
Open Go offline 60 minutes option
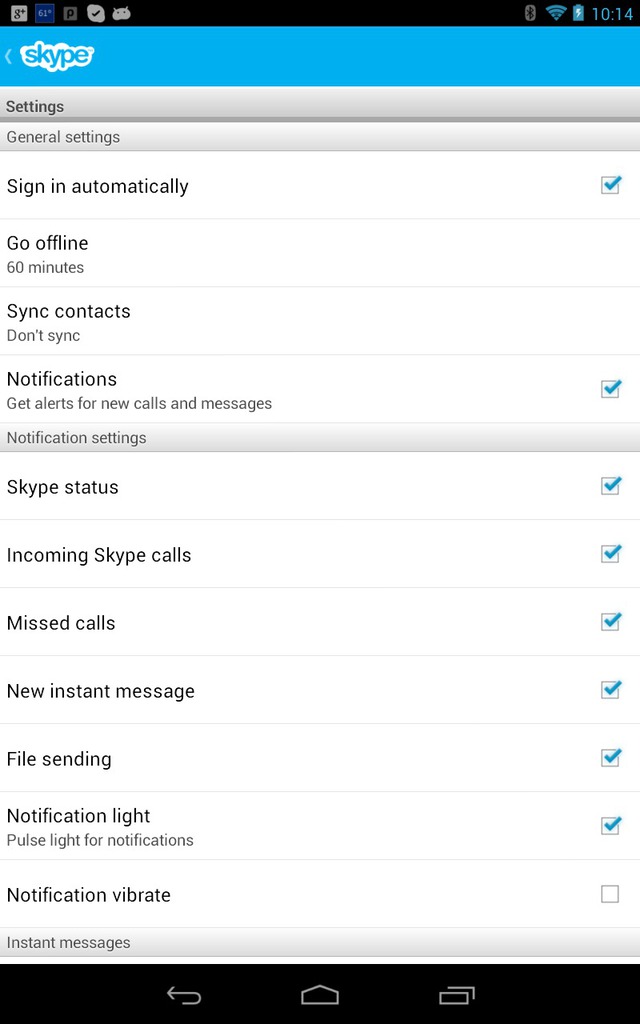pyautogui.click(x=320, y=253)
